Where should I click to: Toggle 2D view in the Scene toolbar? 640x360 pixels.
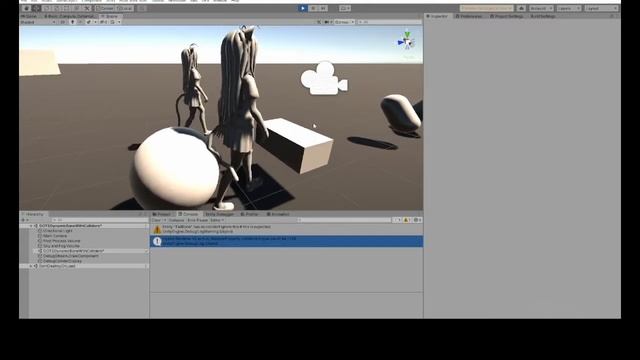[63, 22]
